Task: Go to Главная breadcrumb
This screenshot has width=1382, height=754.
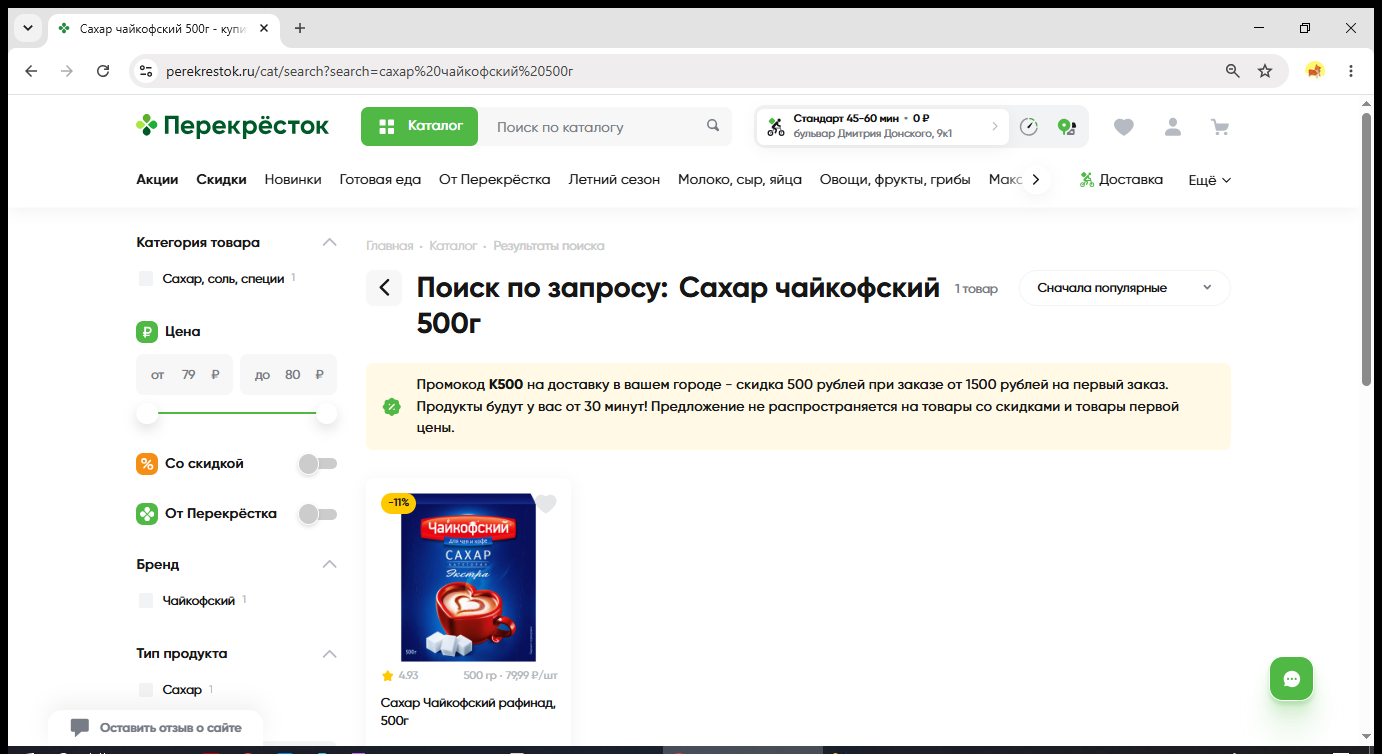Action: coord(389,246)
